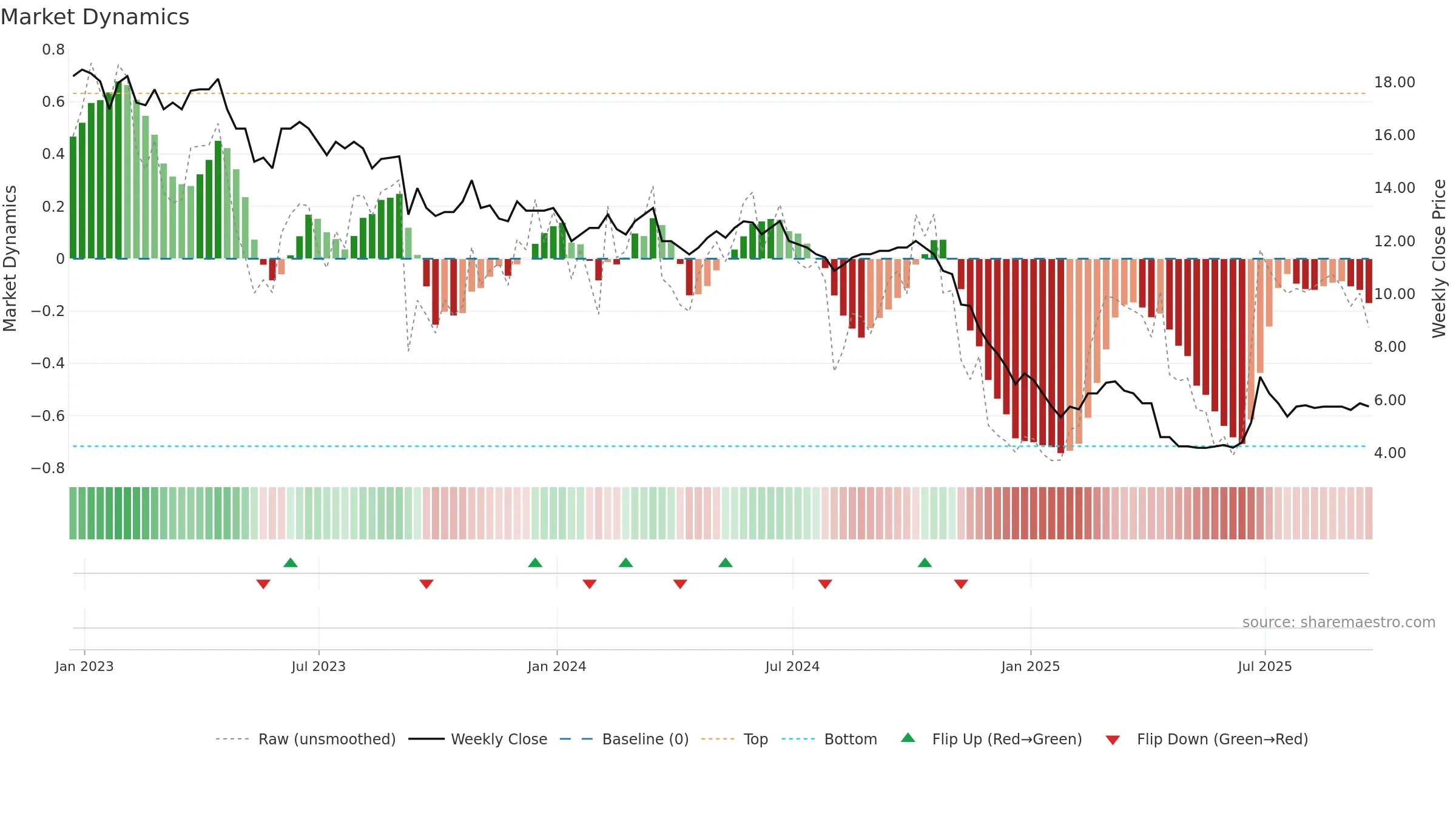Click the Weekly Close Price right axis title
The image size is (1456, 819).
pos(1439,258)
